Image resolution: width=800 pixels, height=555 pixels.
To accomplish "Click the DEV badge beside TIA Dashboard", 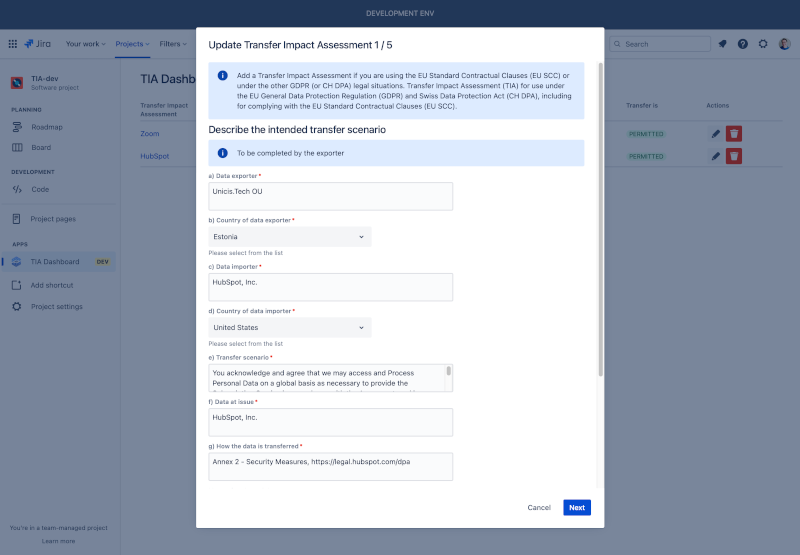I will pos(103,262).
